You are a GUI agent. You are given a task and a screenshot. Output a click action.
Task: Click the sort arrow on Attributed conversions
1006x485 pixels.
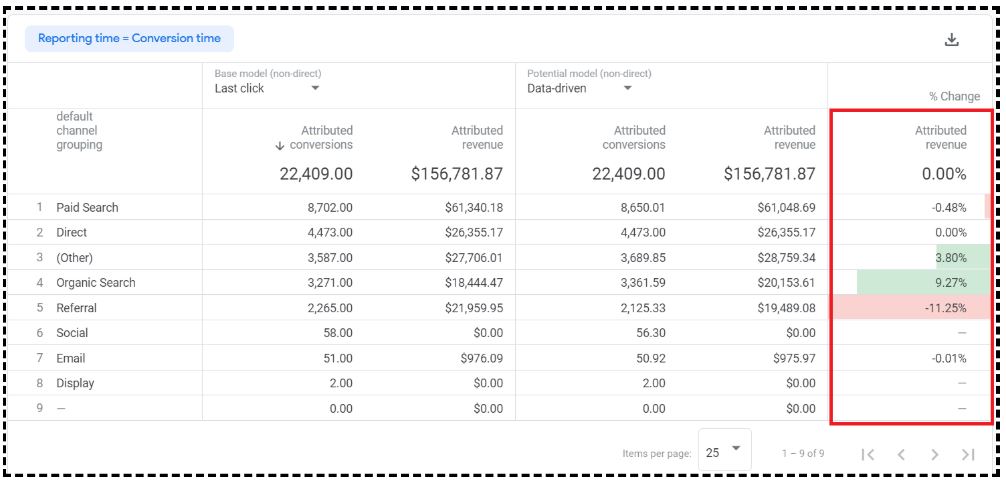[279, 146]
